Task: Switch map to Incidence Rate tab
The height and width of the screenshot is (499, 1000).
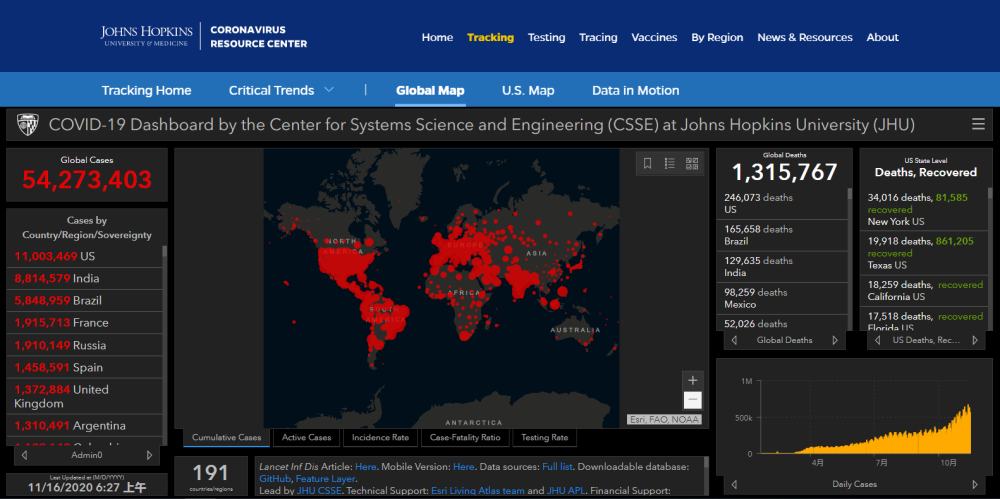Action: point(378,437)
